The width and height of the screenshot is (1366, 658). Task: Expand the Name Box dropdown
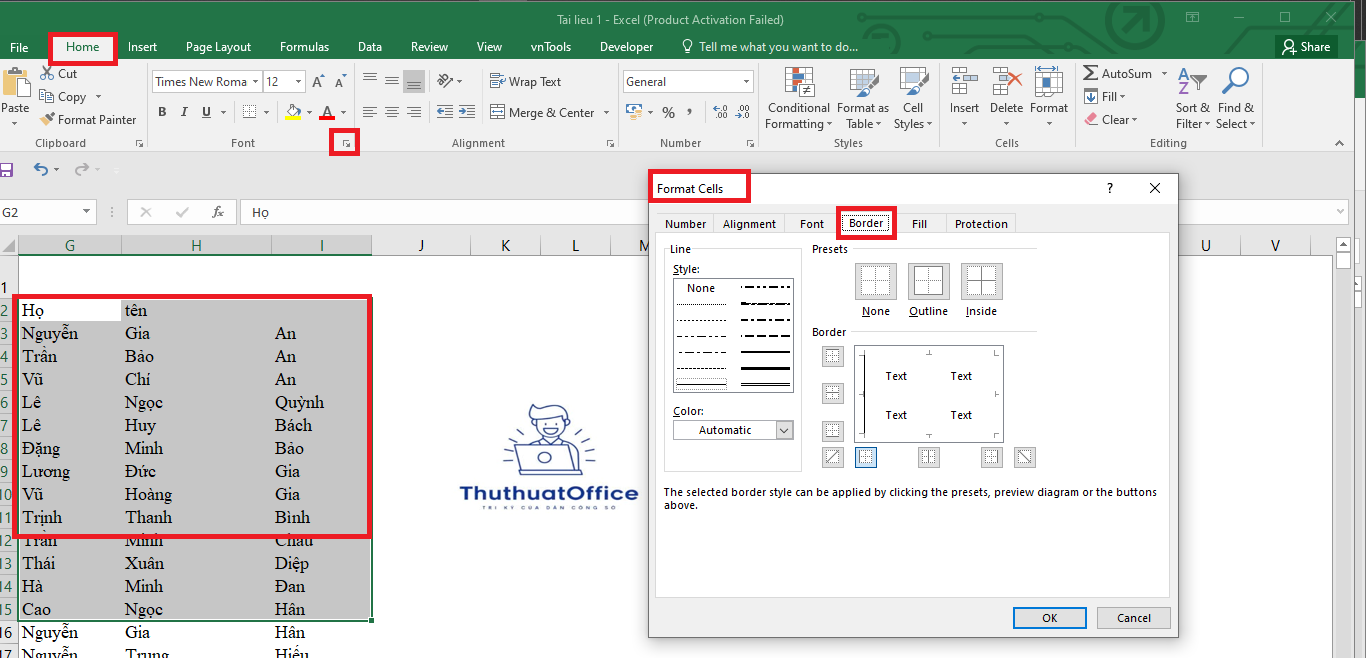[87, 212]
